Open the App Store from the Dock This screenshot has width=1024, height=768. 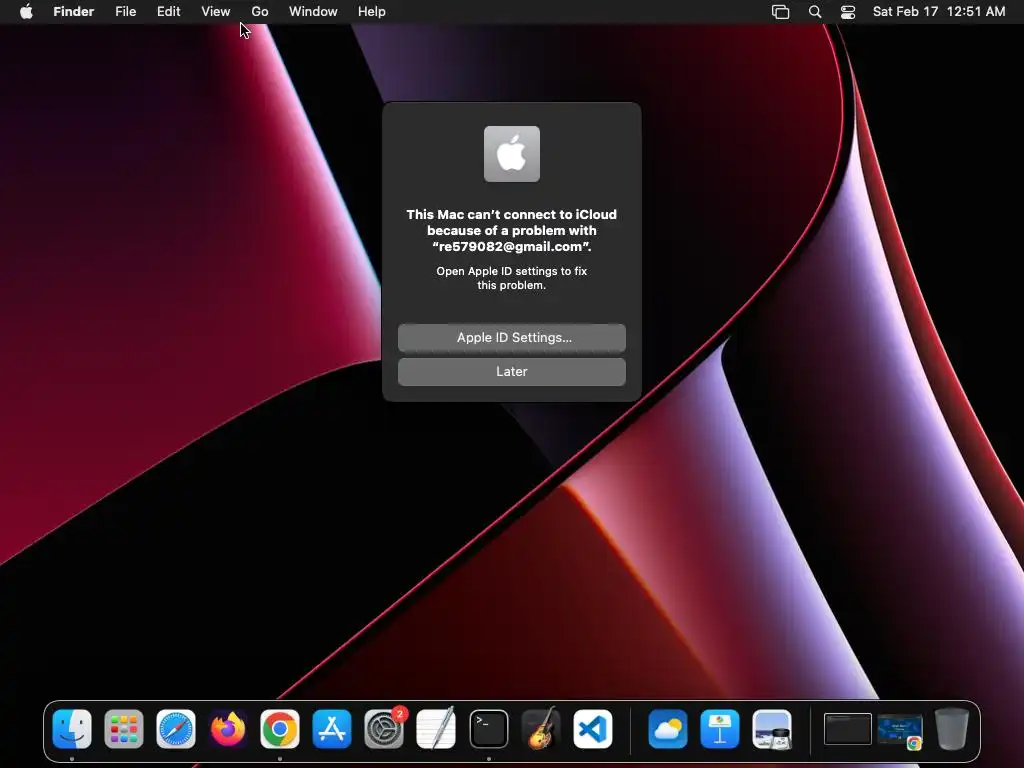click(332, 729)
